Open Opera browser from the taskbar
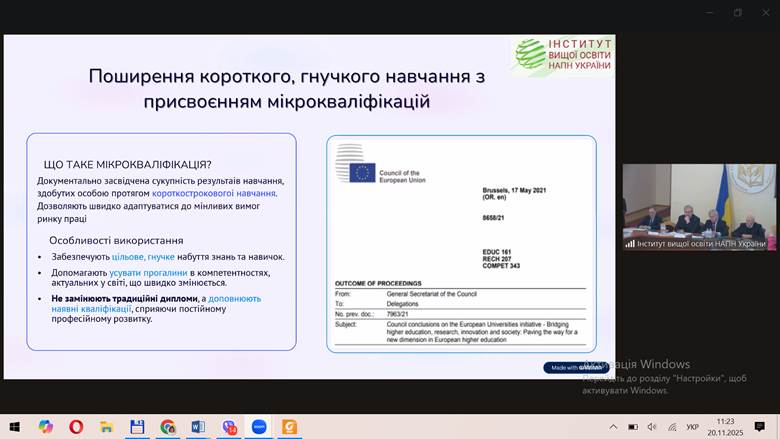This screenshot has width=780, height=439. click(76, 427)
